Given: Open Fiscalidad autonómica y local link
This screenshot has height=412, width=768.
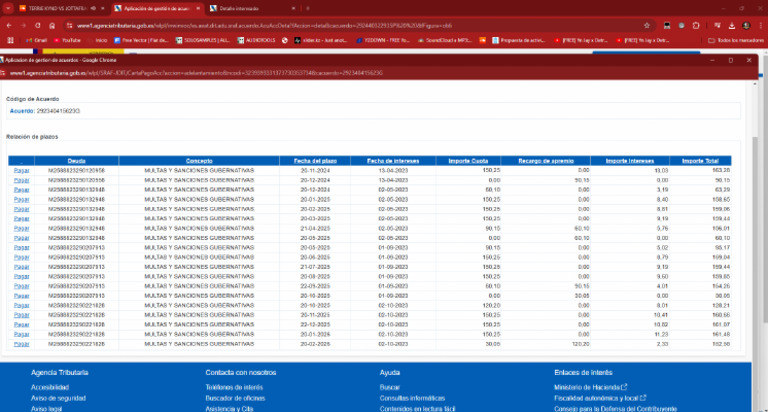Looking at the screenshot, I should pos(596,398).
